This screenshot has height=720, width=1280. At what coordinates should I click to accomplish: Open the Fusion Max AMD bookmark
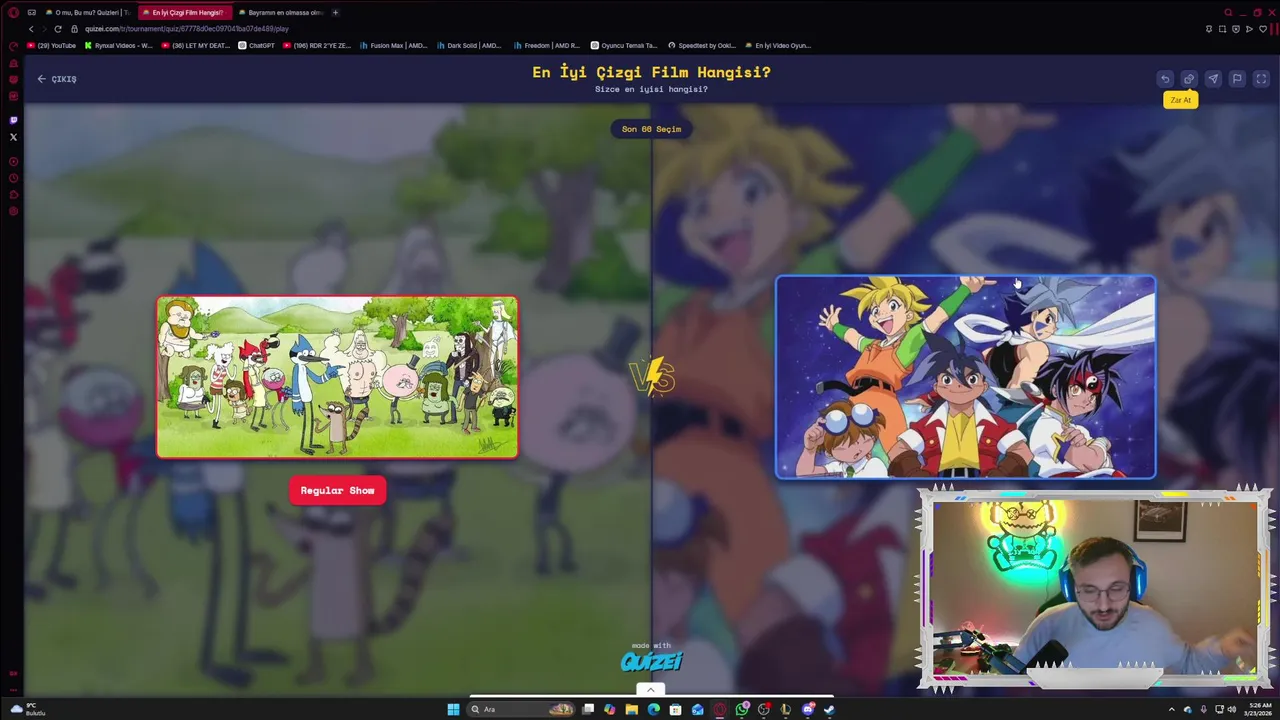(x=393, y=45)
